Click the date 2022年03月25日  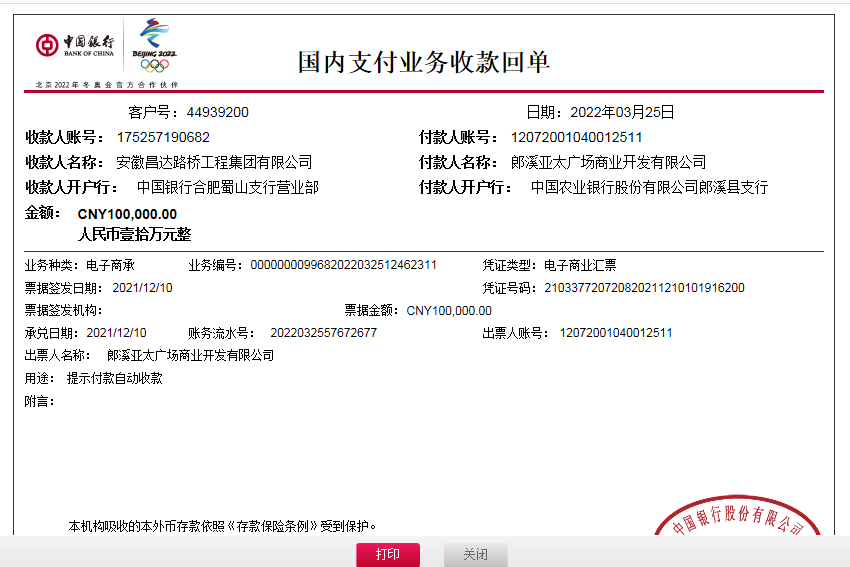[x=622, y=112]
